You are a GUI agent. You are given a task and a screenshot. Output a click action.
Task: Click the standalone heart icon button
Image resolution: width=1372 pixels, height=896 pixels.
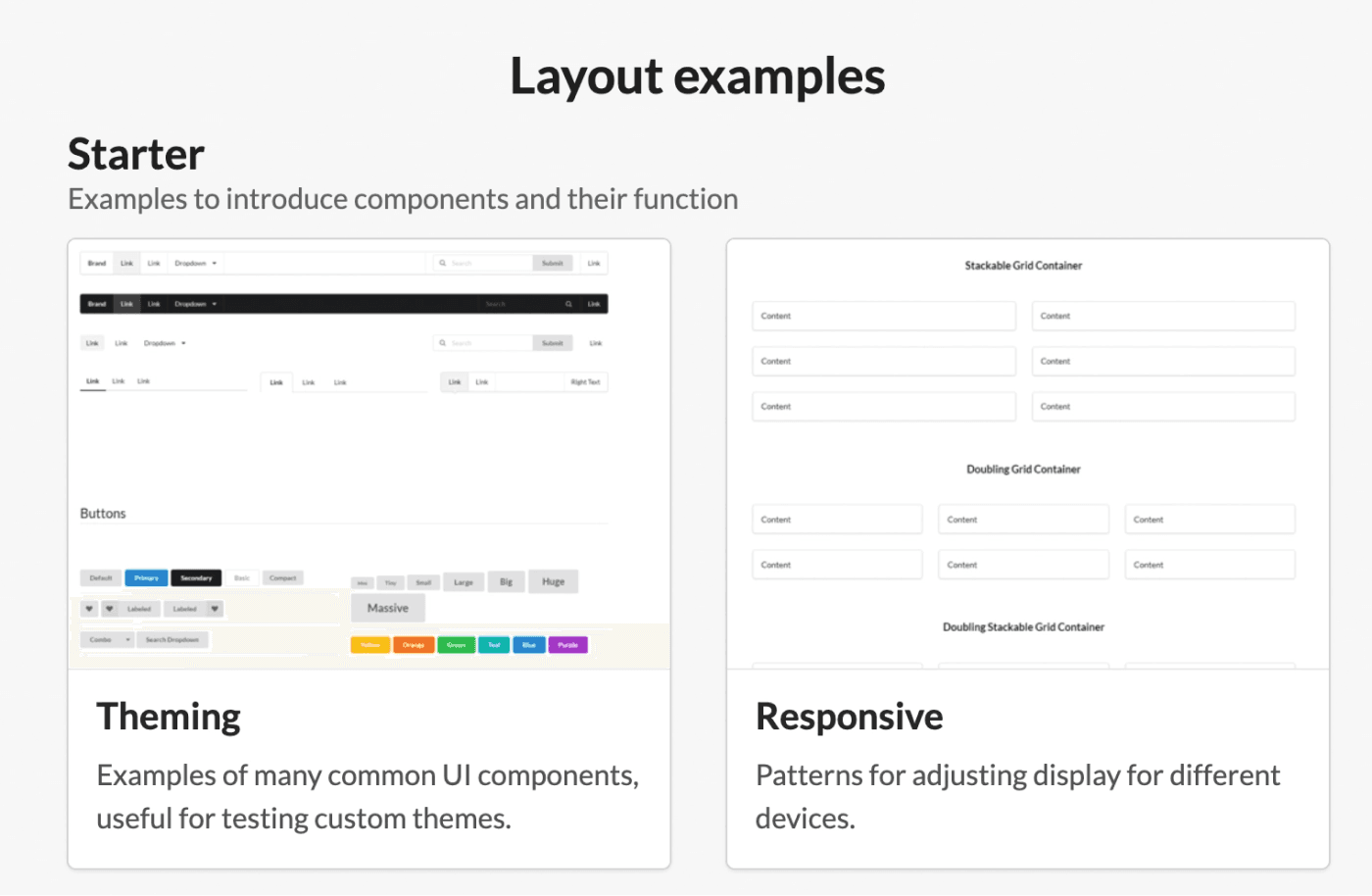point(89,609)
